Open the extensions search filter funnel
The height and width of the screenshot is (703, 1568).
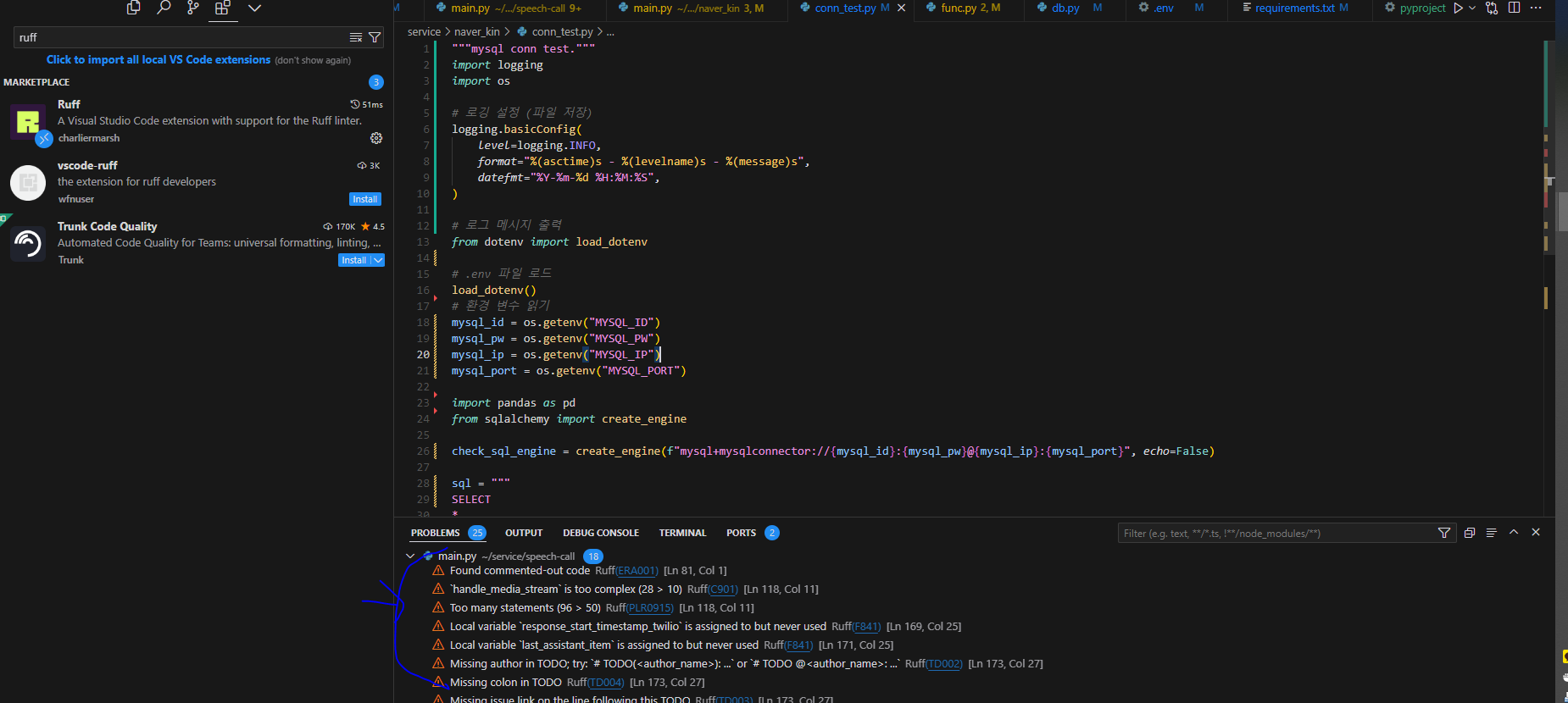[375, 37]
